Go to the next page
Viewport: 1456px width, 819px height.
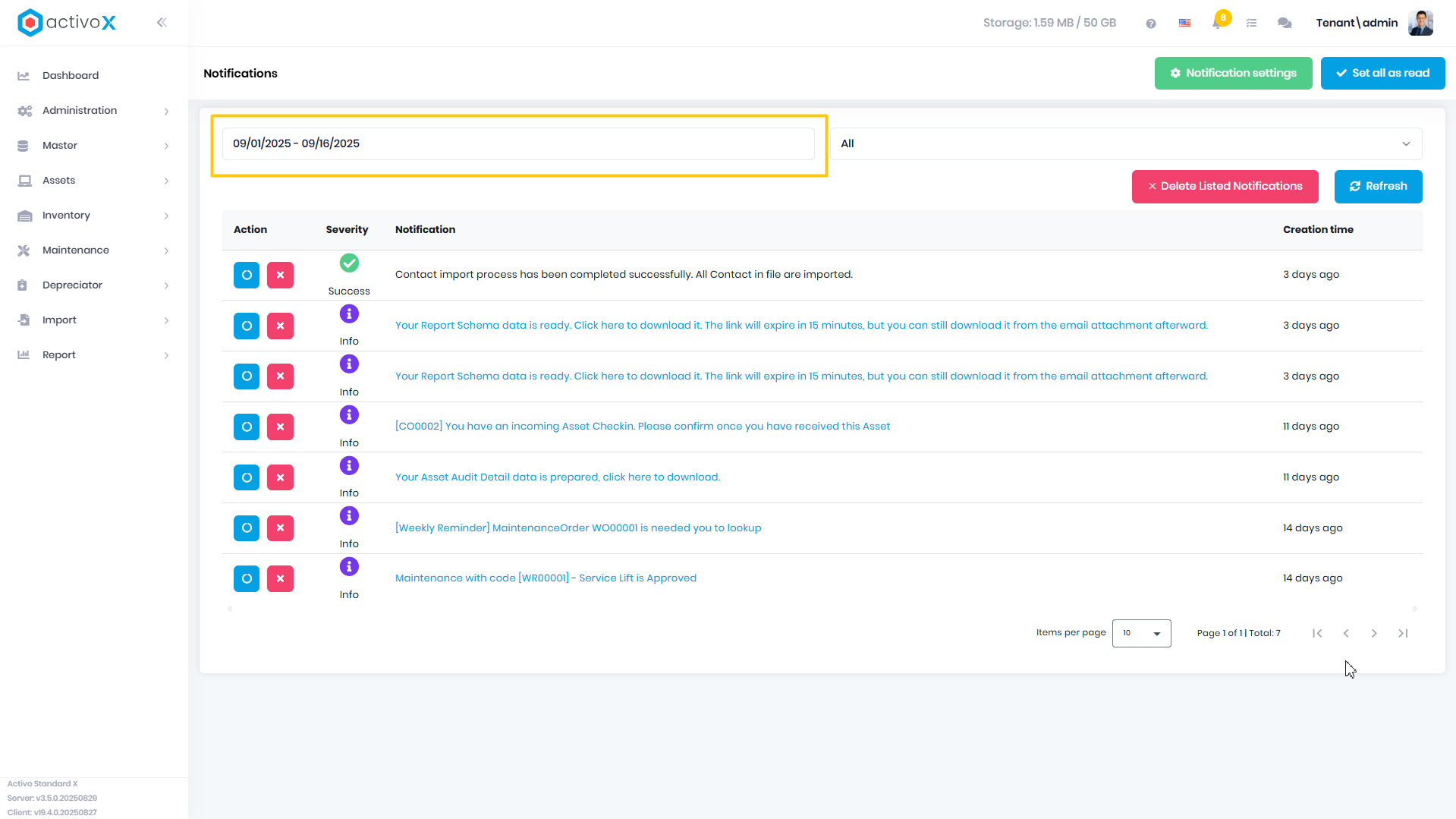coord(1374,633)
